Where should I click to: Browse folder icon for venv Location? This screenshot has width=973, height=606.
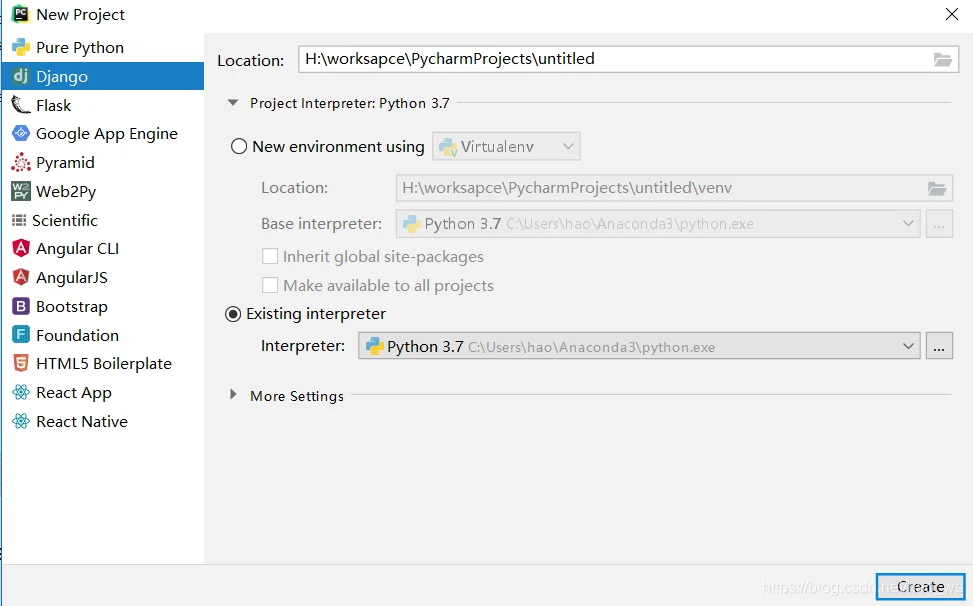[x=937, y=189]
